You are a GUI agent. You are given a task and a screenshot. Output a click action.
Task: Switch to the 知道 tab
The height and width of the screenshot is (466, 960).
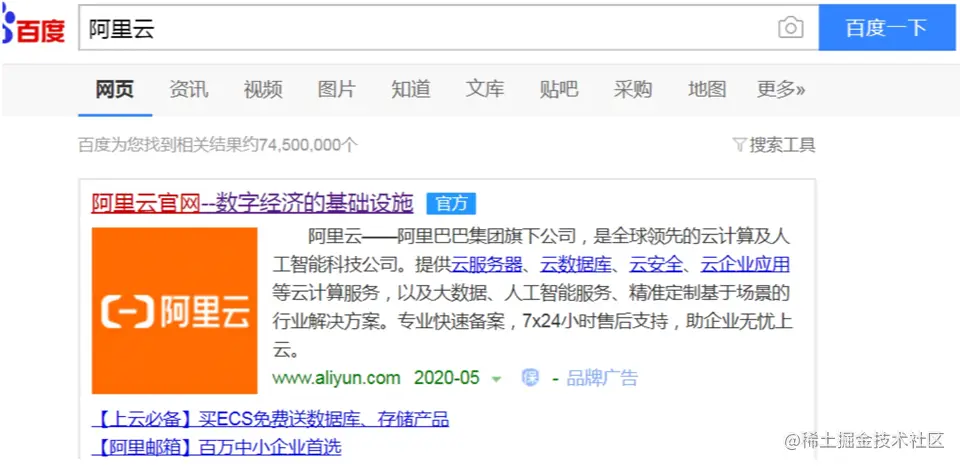(x=411, y=89)
